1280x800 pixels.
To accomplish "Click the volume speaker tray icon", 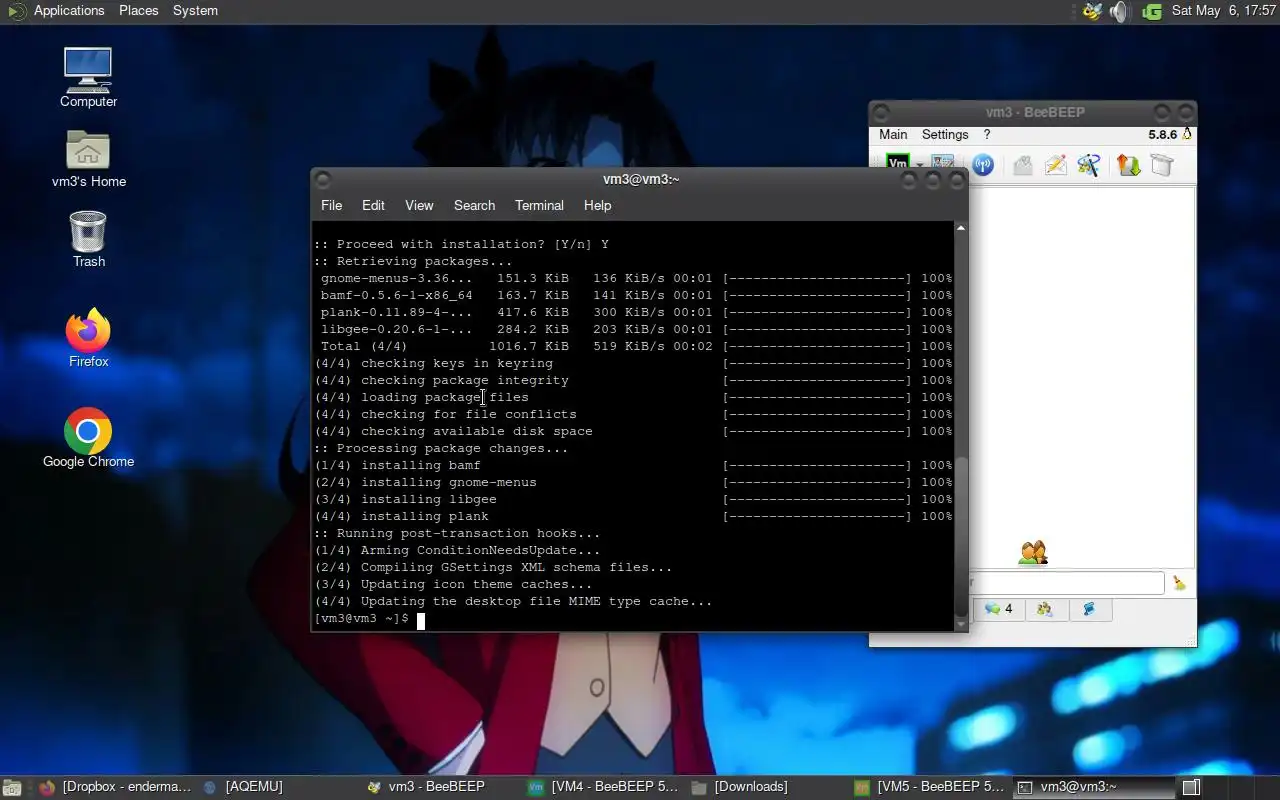I will (1119, 11).
